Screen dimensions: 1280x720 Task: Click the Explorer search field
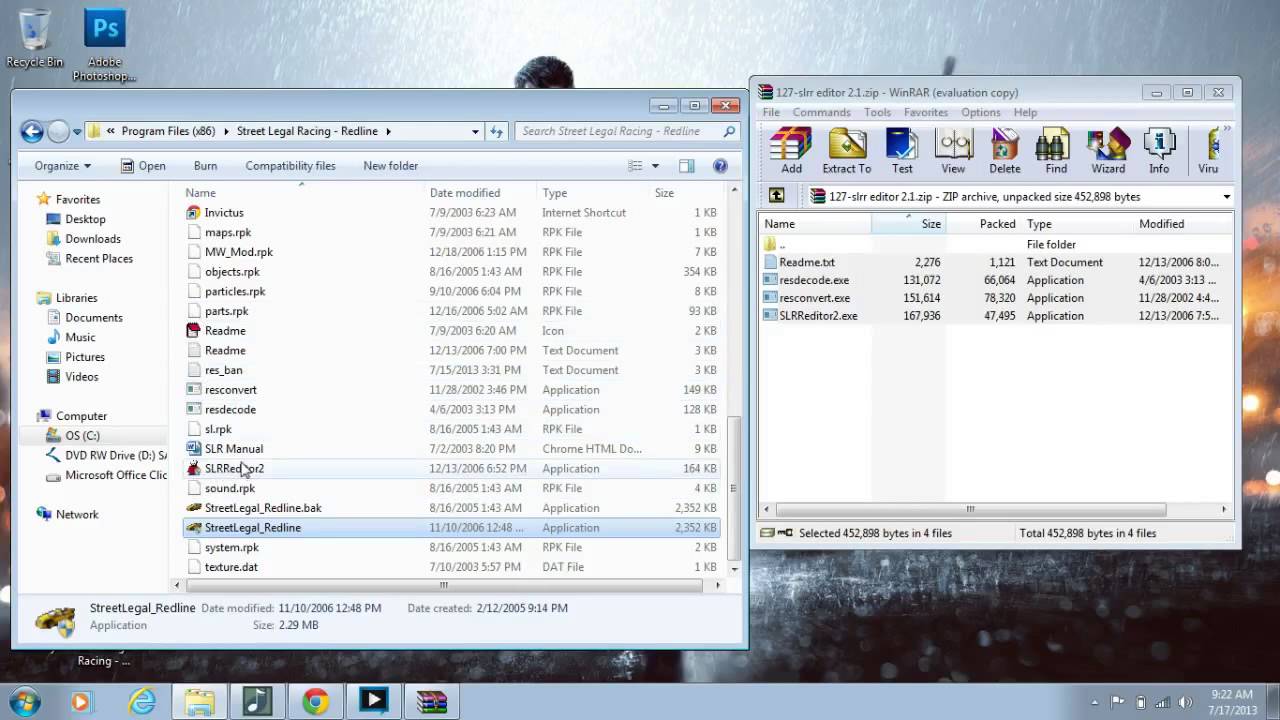pos(628,131)
